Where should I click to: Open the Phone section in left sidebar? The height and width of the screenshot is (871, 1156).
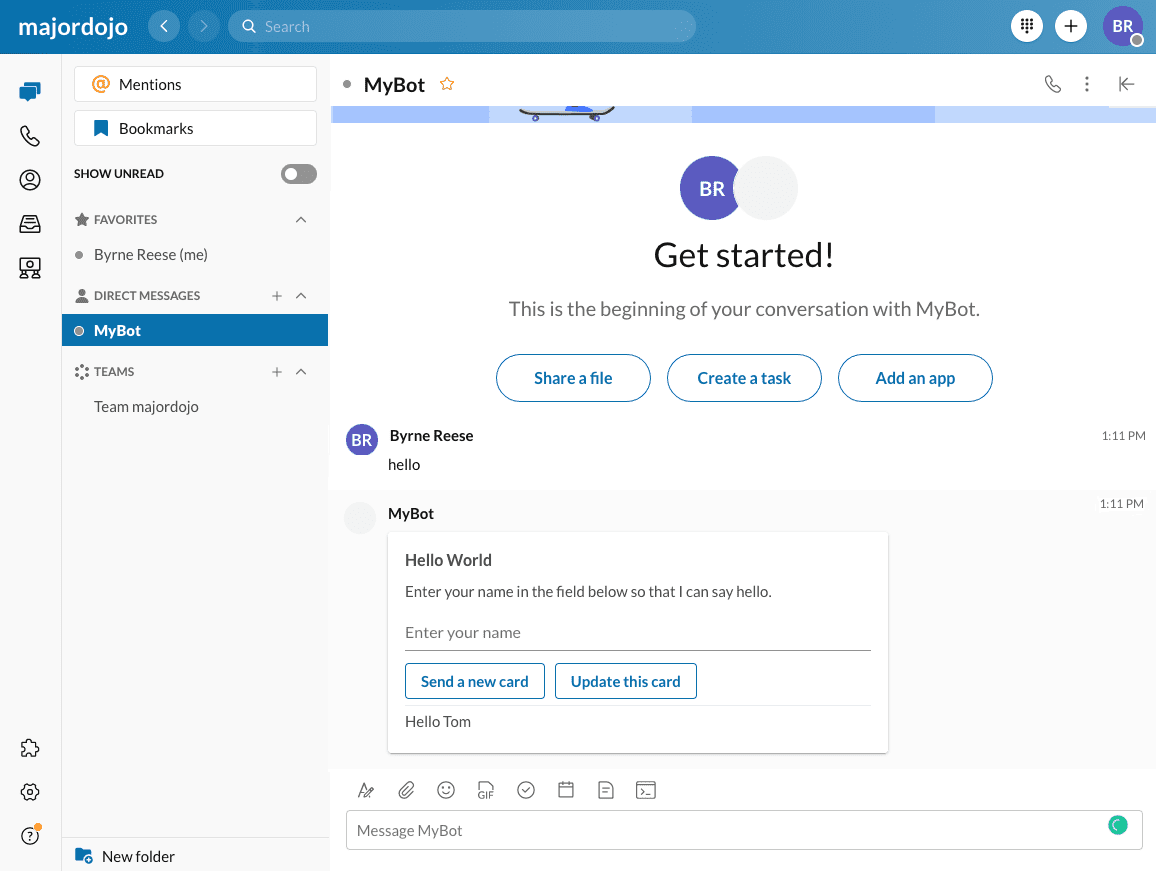pos(30,136)
